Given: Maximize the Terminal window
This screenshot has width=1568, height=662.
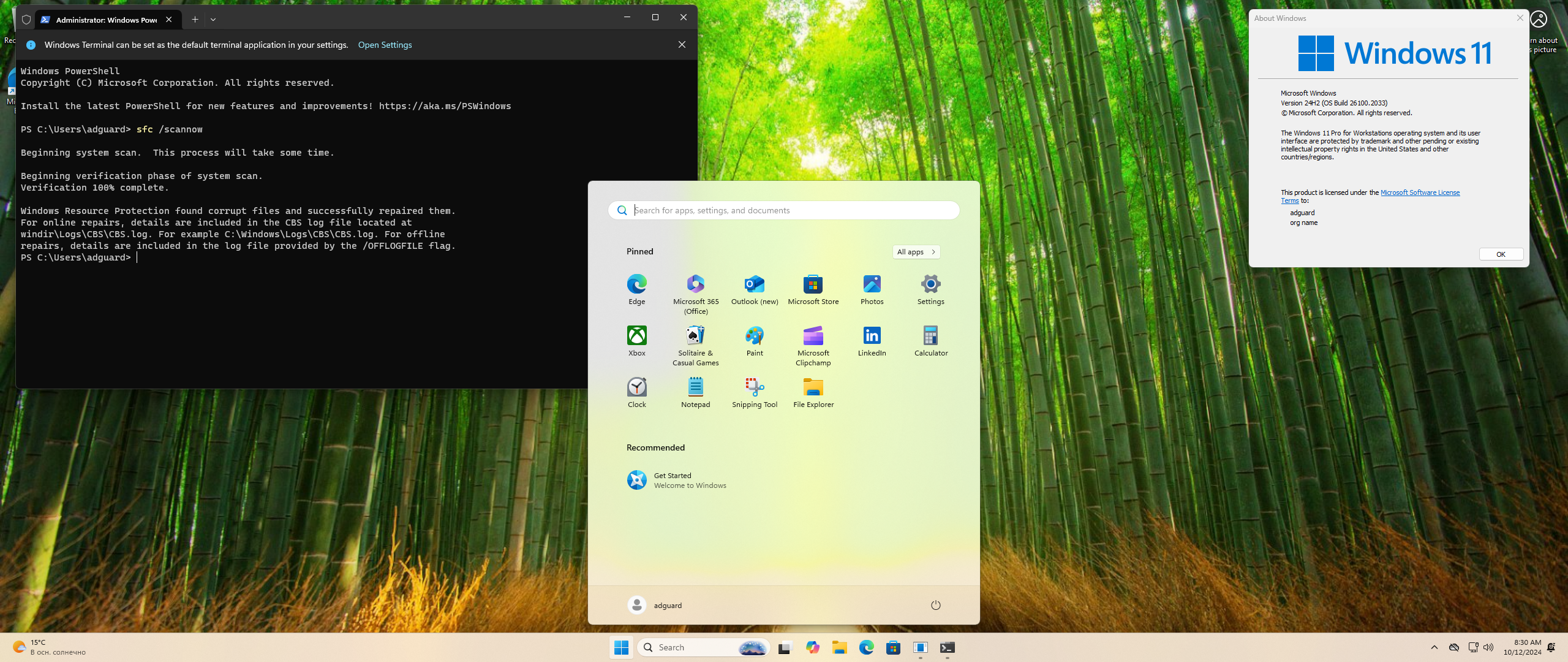Looking at the screenshot, I should point(655,17).
